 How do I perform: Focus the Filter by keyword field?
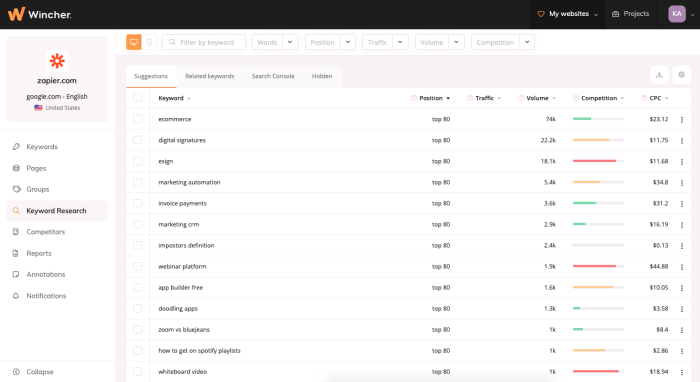pos(204,42)
